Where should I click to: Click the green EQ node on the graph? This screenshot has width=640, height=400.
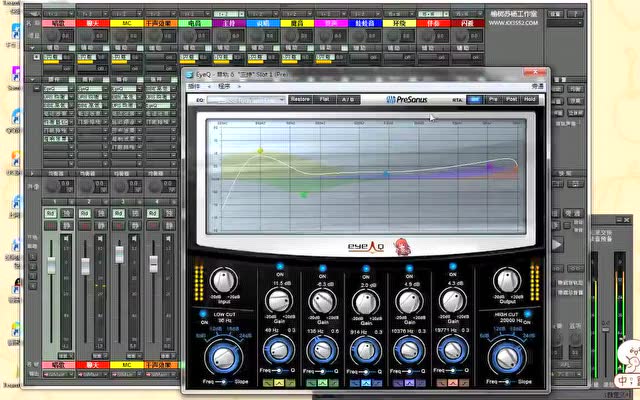(304, 194)
